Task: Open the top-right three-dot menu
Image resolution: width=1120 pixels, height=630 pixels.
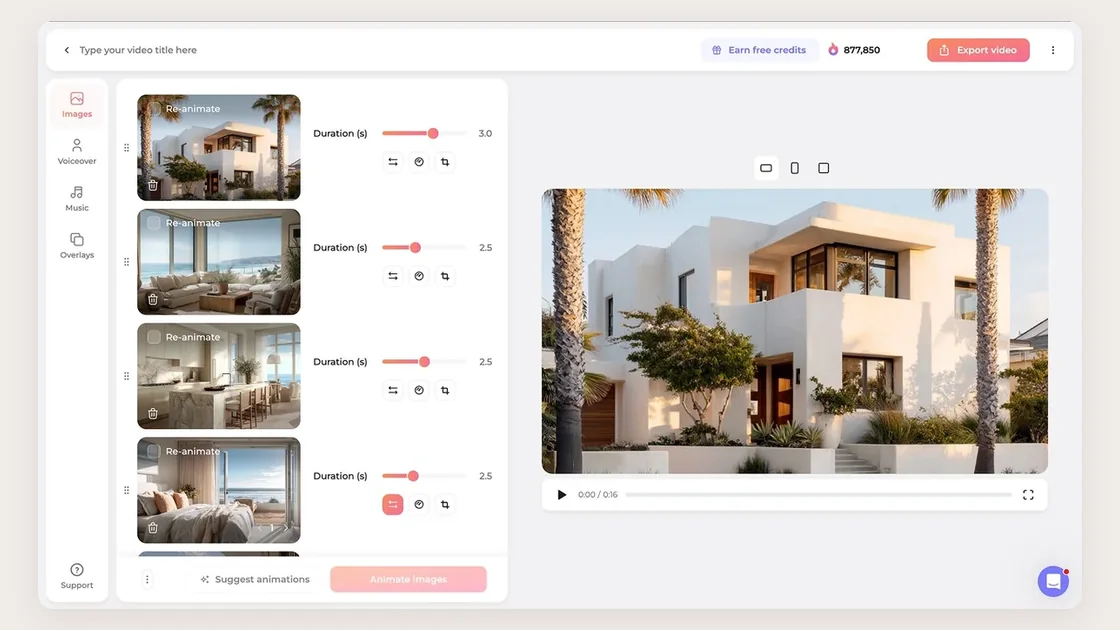Action: tap(1053, 50)
